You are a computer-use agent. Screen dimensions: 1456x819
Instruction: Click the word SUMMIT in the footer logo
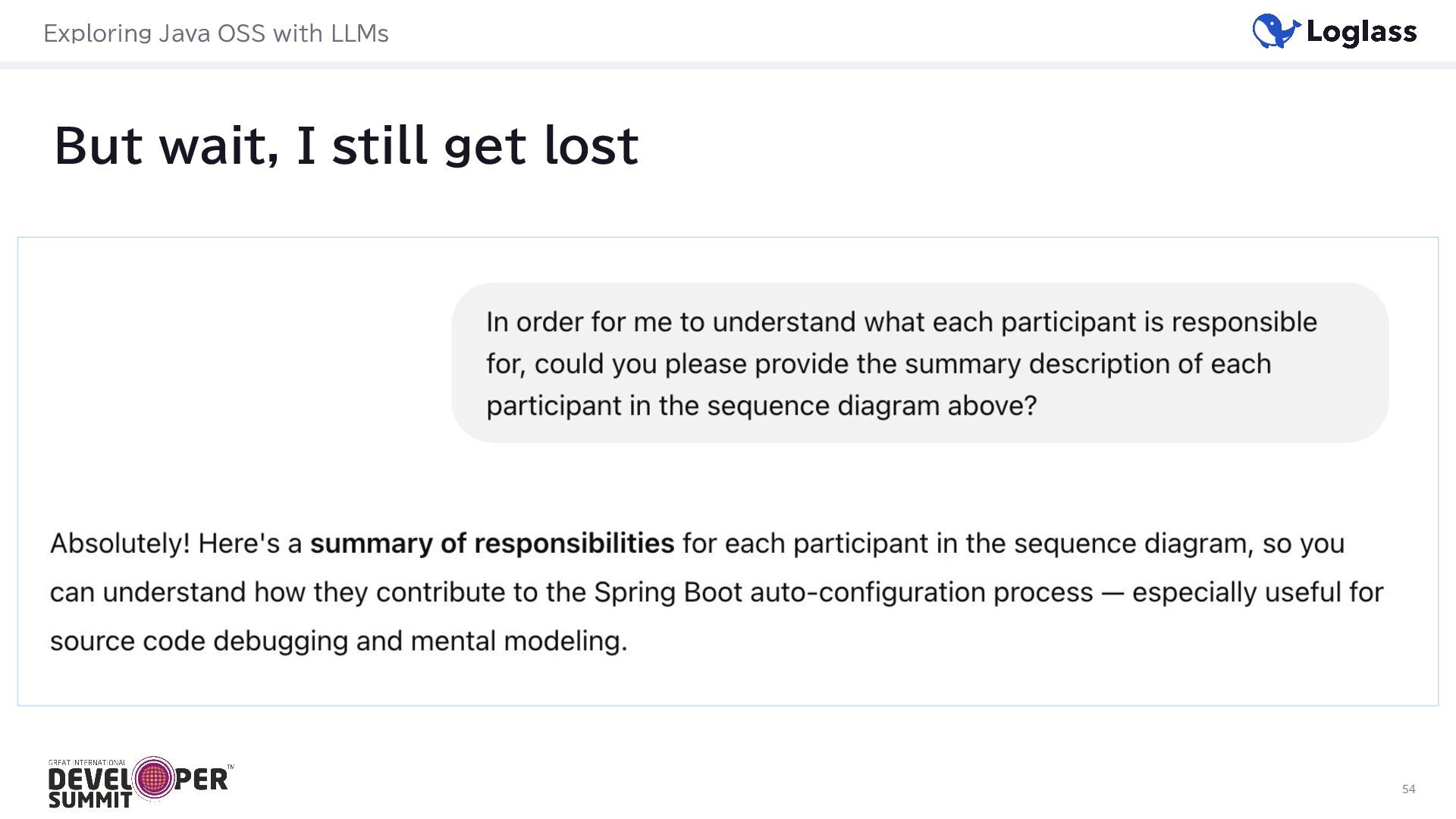90,800
